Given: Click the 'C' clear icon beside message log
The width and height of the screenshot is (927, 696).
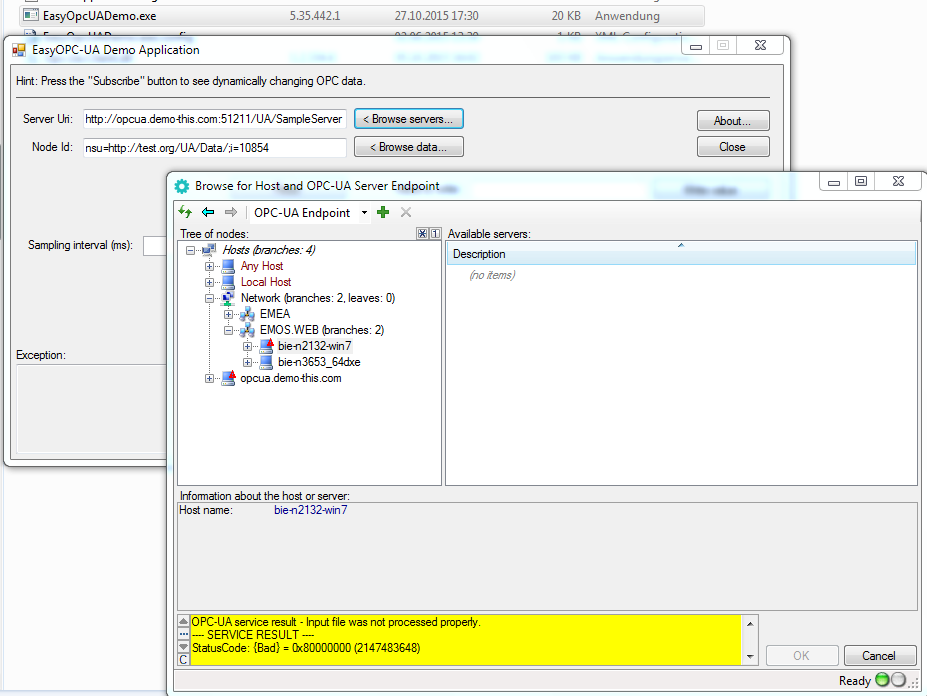Looking at the screenshot, I should point(183,659).
